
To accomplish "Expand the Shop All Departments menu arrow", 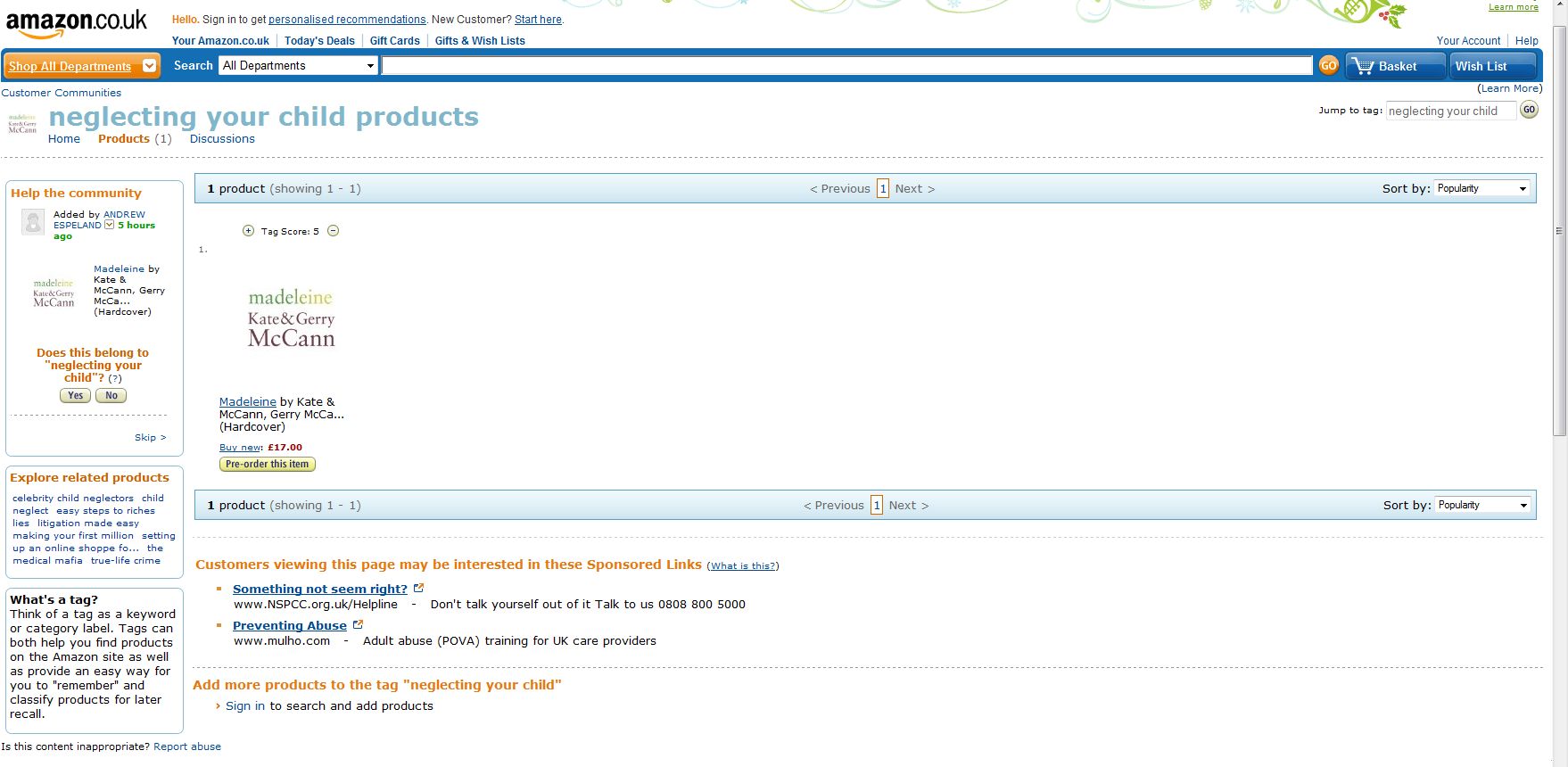I will pos(150,66).
